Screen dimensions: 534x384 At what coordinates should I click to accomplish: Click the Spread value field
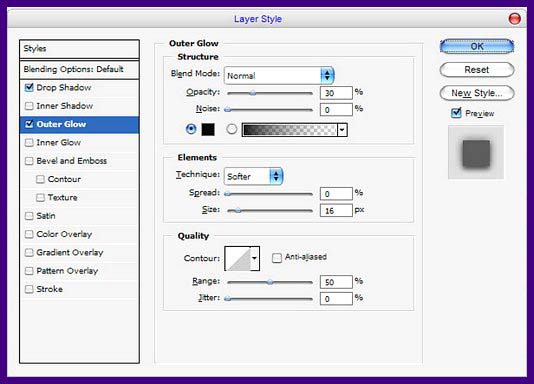[x=336, y=194]
